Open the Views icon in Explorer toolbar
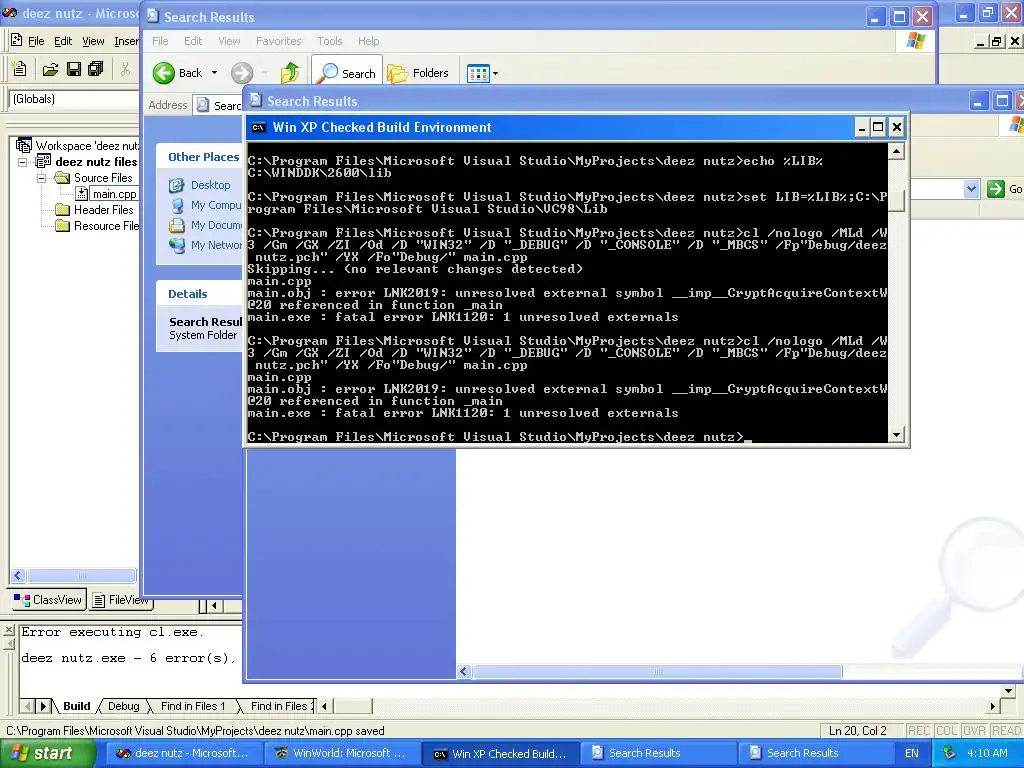Screen dimensions: 1024x768 pyautogui.click(x=478, y=73)
